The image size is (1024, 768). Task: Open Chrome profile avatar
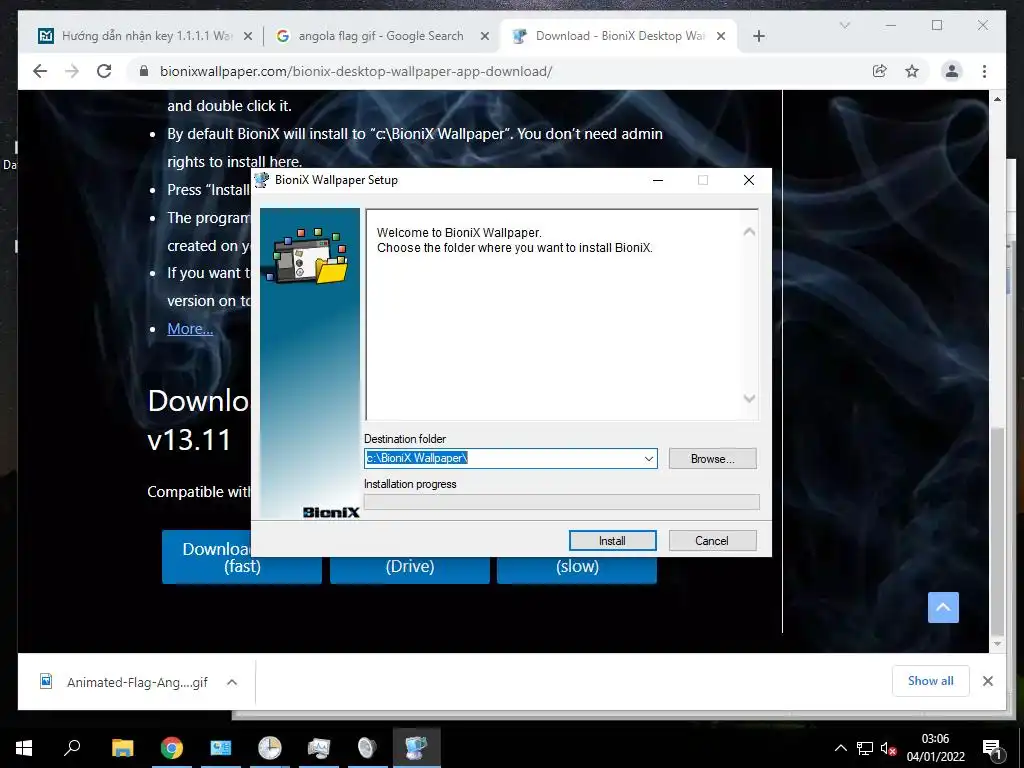[x=952, y=71]
